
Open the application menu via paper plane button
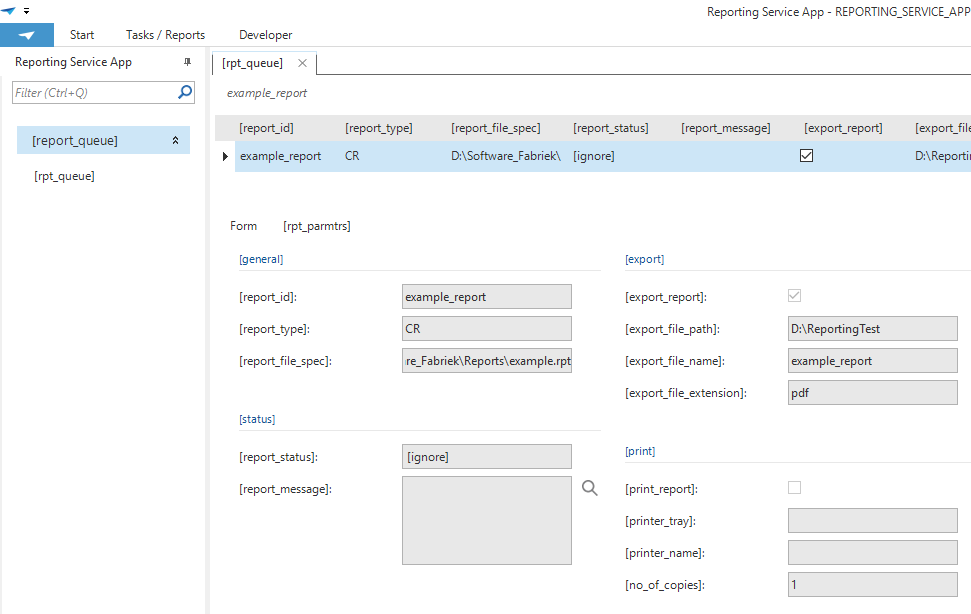26,34
